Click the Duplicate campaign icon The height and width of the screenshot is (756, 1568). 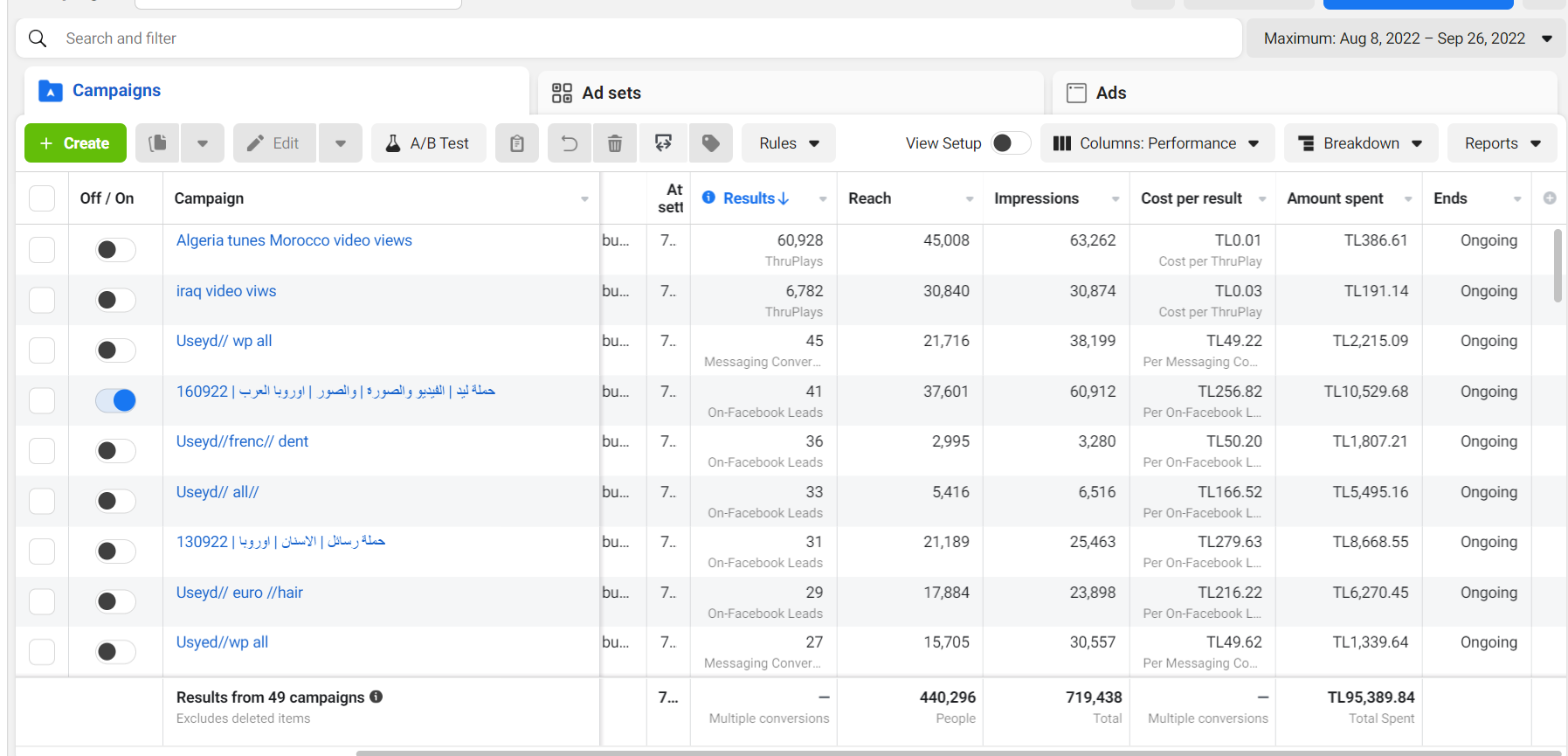(x=158, y=143)
